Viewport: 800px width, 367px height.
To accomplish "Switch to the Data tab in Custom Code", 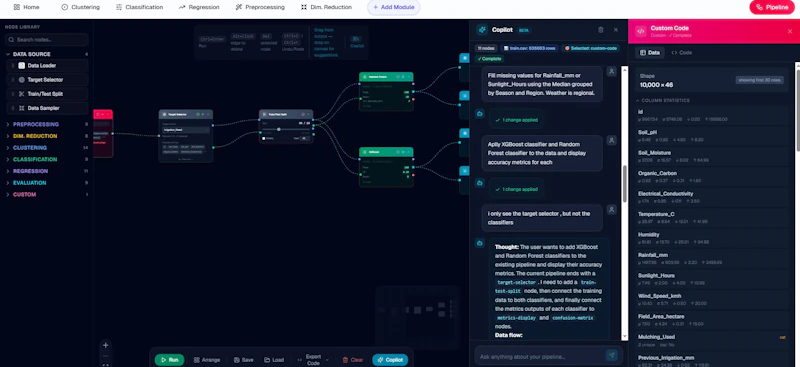I will (649, 53).
